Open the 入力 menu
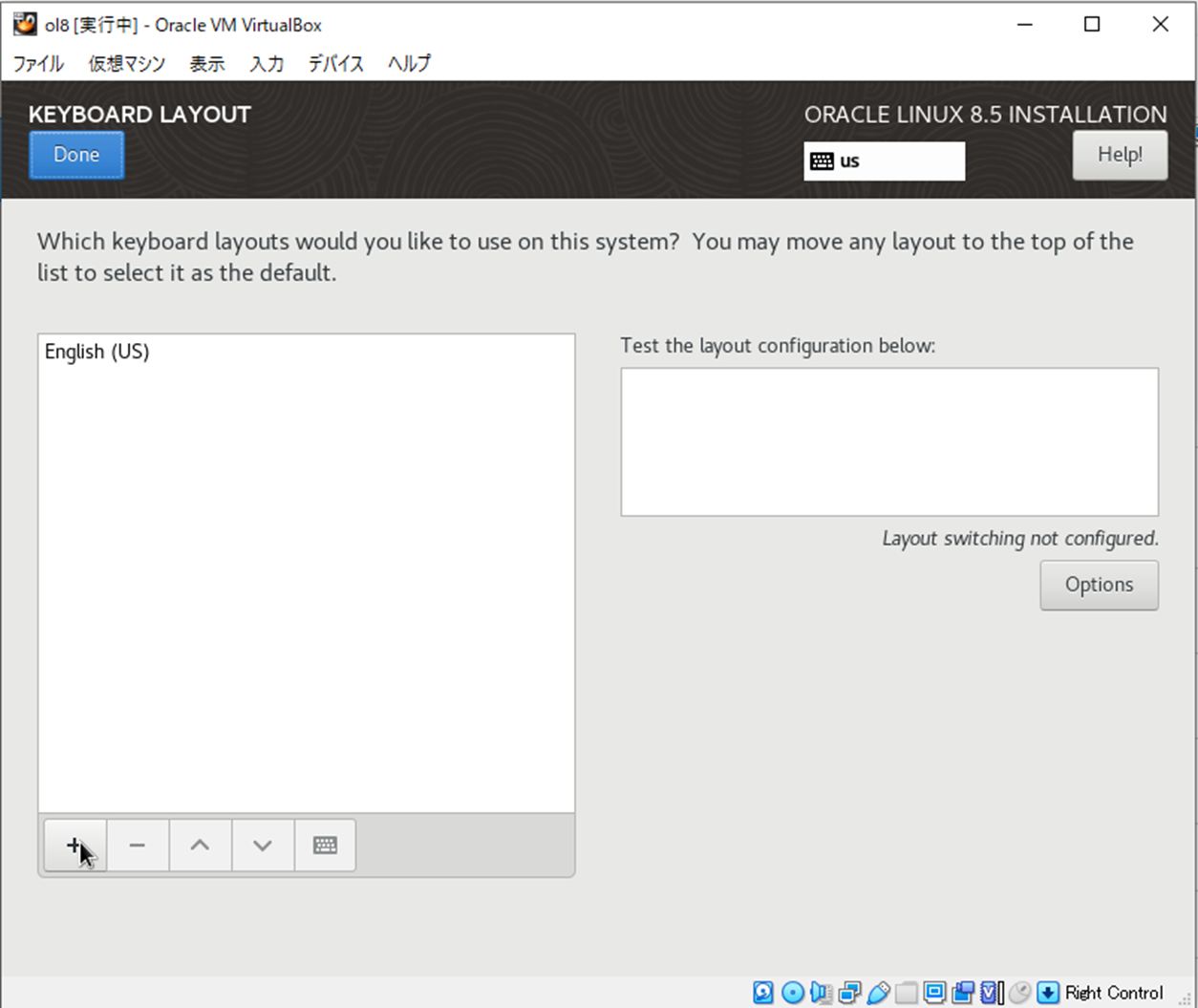1198x1008 pixels. point(267,64)
